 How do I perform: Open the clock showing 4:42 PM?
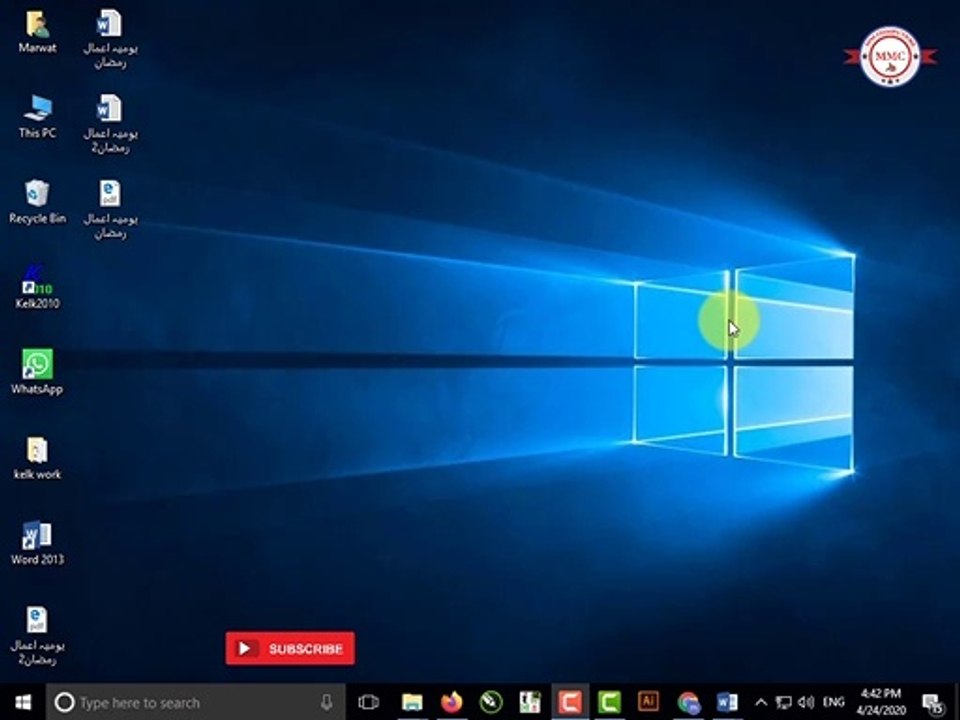[881, 702]
